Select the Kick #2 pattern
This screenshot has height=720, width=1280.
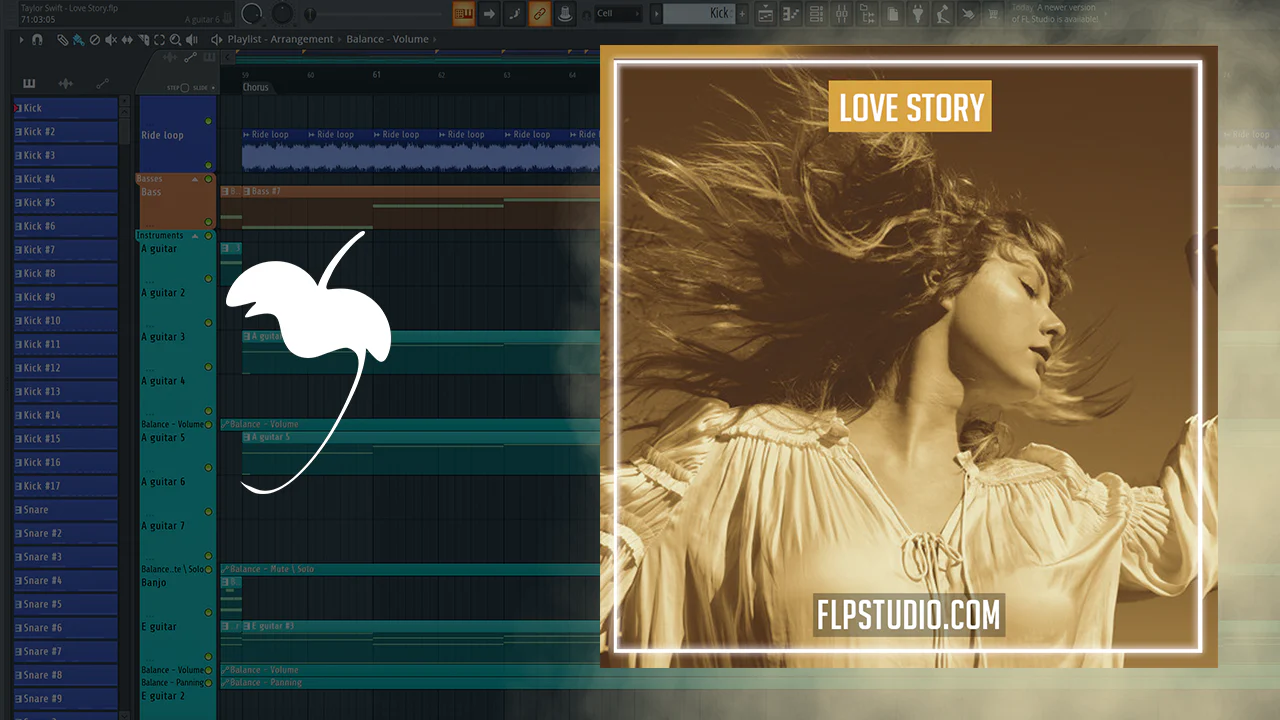65,132
